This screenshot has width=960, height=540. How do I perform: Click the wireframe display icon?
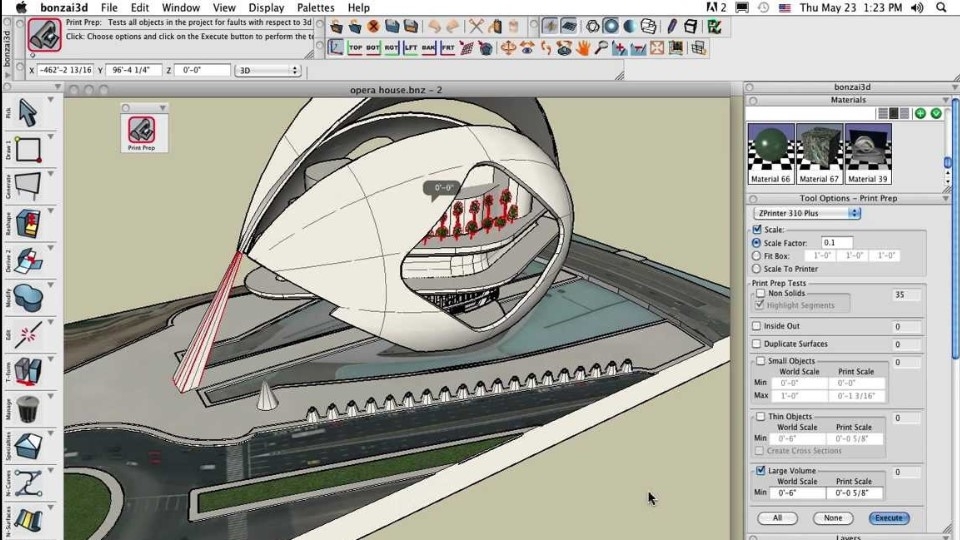592,26
